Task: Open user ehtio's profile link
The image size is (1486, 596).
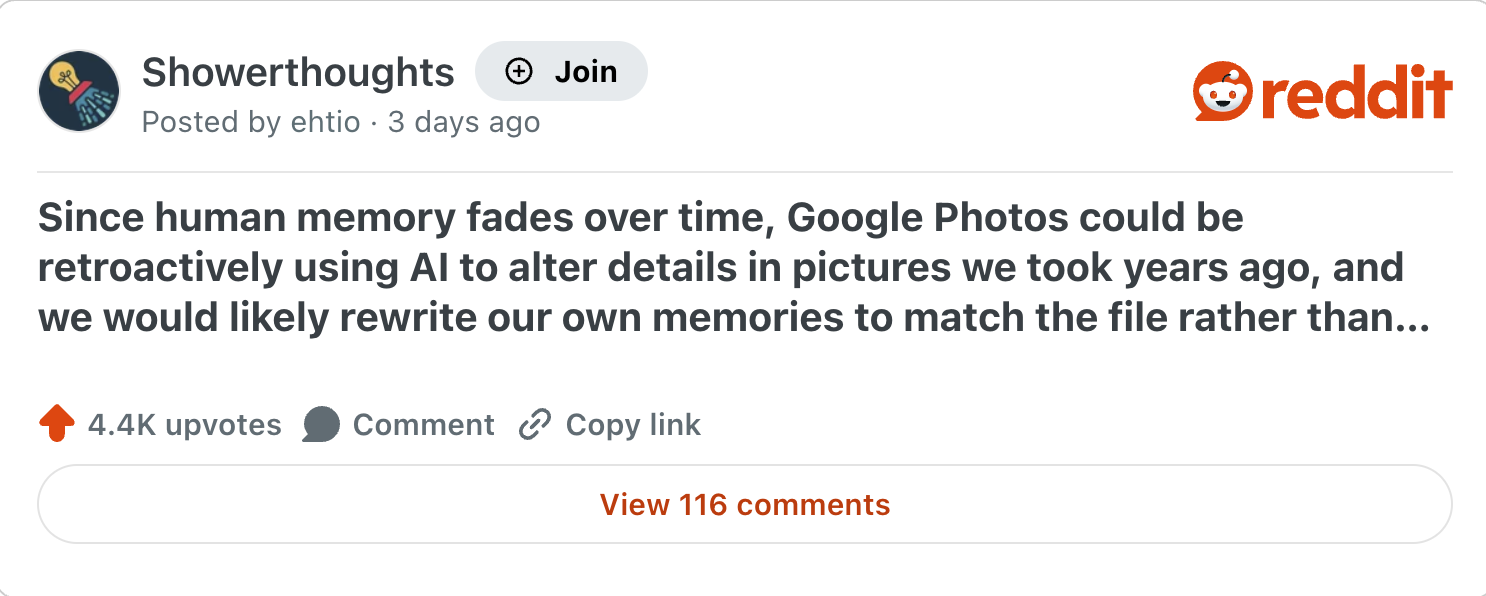Action: pos(324,122)
